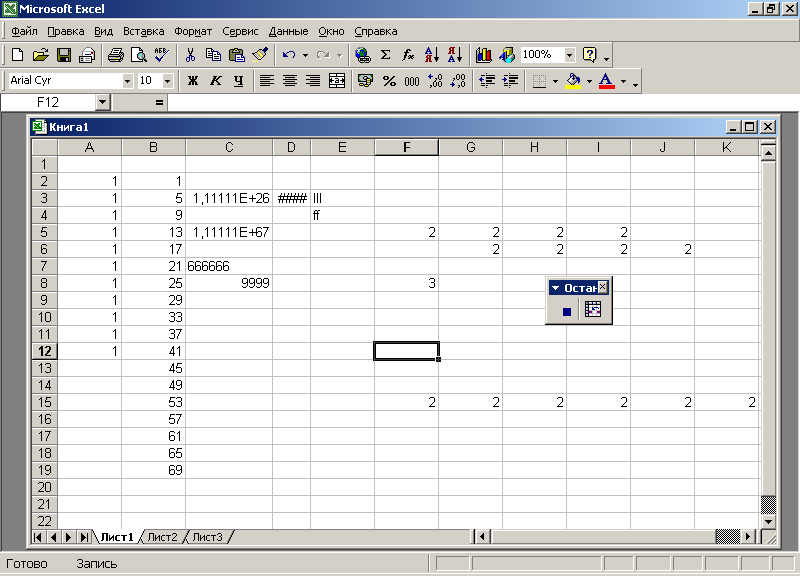This screenshot has width=800, height=576.
Task: Click Increase Decimal icon
Action: pyautogui.click(x=435, y=81)
